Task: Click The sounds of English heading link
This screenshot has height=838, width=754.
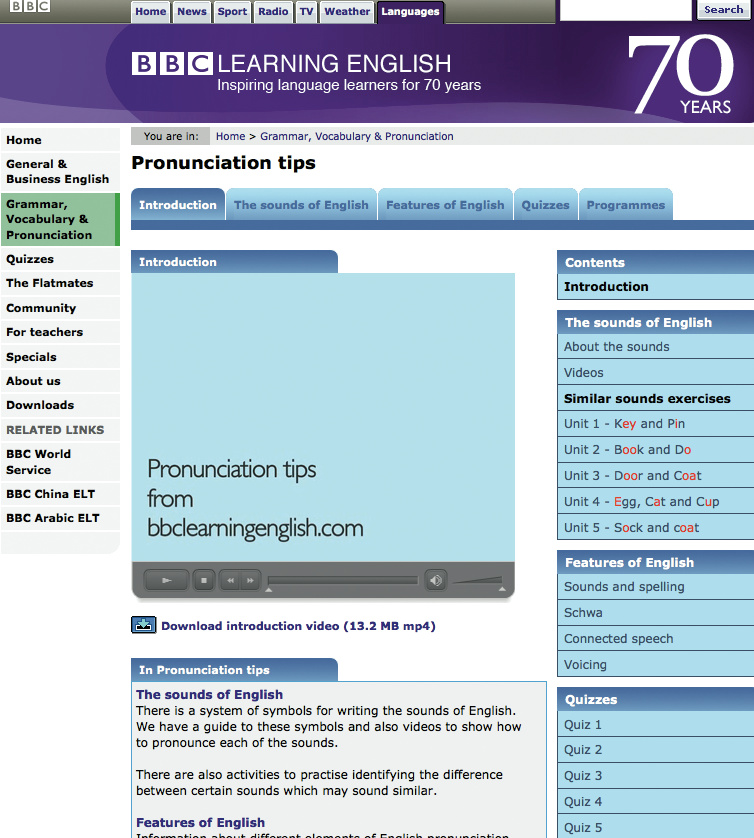Action: click(209, 694)
